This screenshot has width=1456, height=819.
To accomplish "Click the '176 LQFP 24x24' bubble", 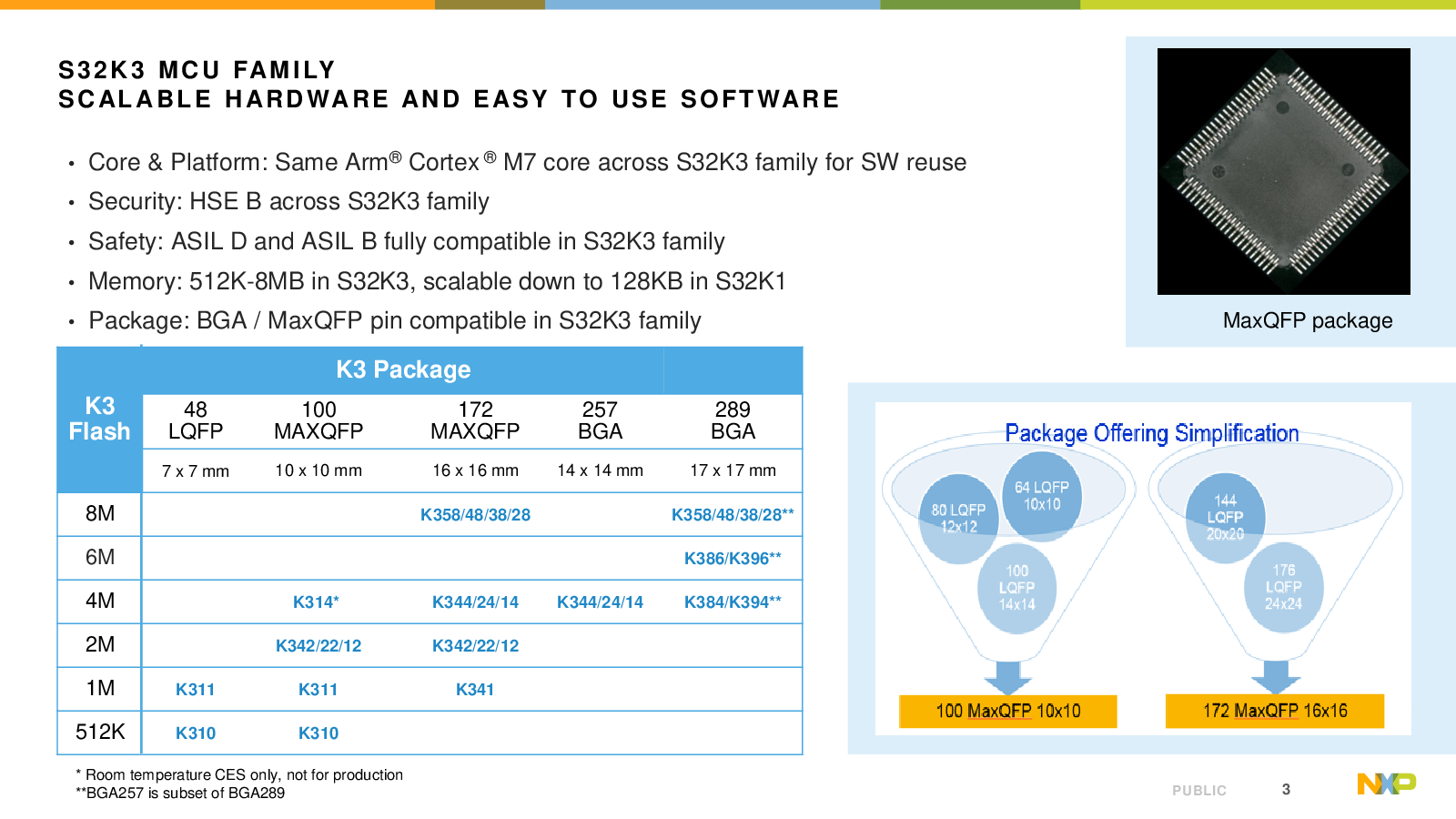I will 1283,587.
